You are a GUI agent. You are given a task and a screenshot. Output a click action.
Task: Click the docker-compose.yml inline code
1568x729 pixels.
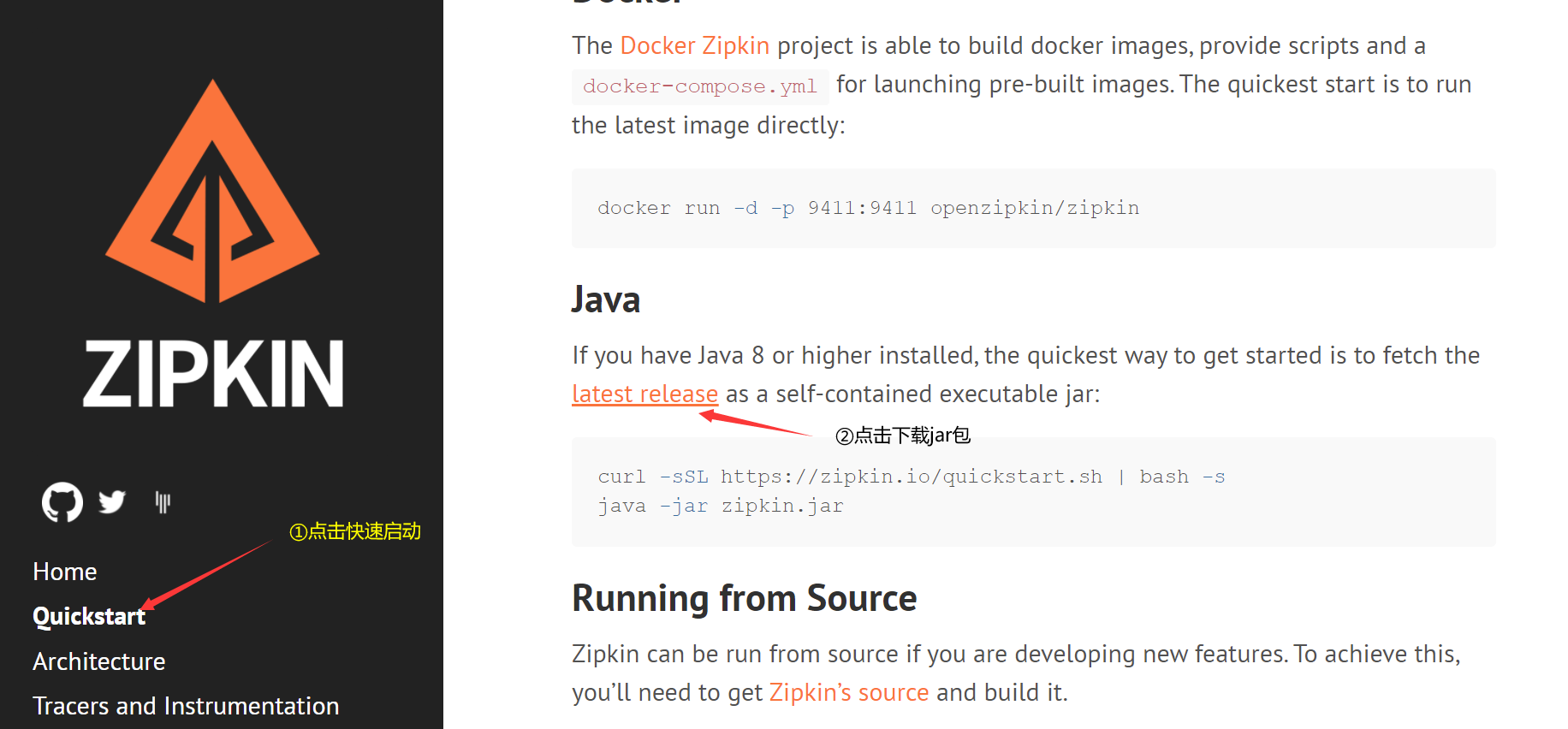coord(700,86)
